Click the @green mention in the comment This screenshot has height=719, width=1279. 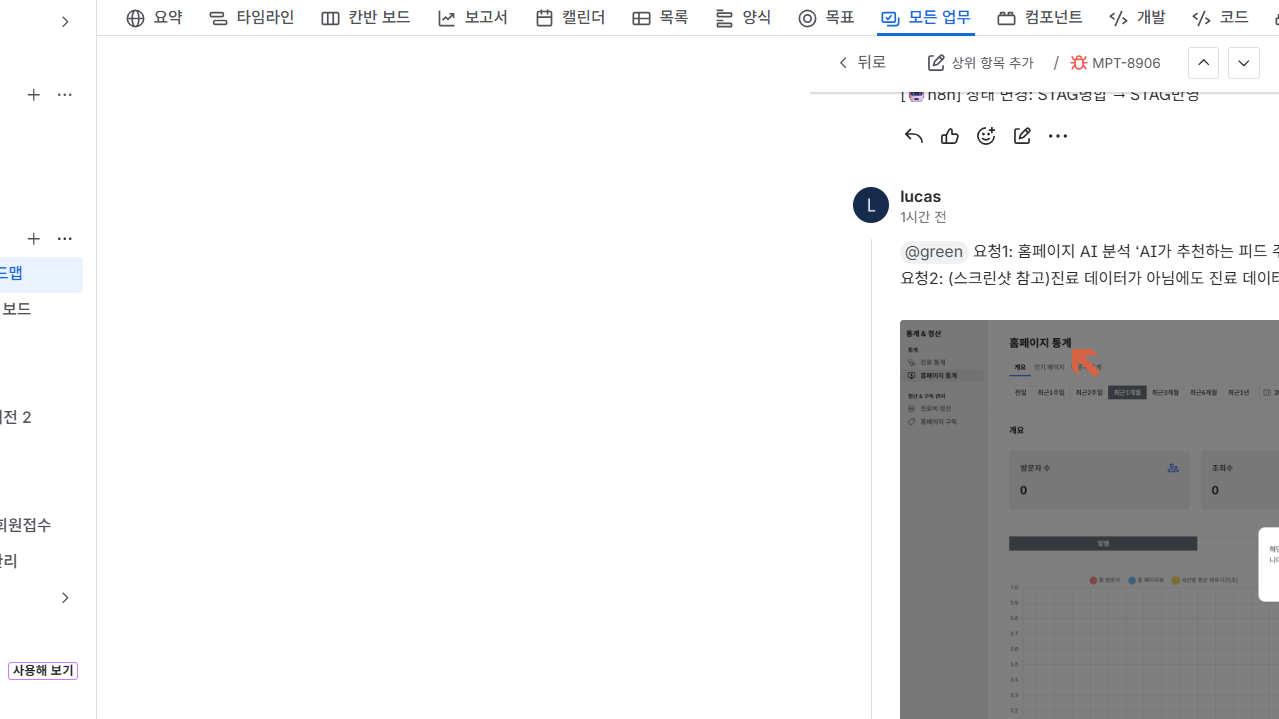(x=932, y=251)
